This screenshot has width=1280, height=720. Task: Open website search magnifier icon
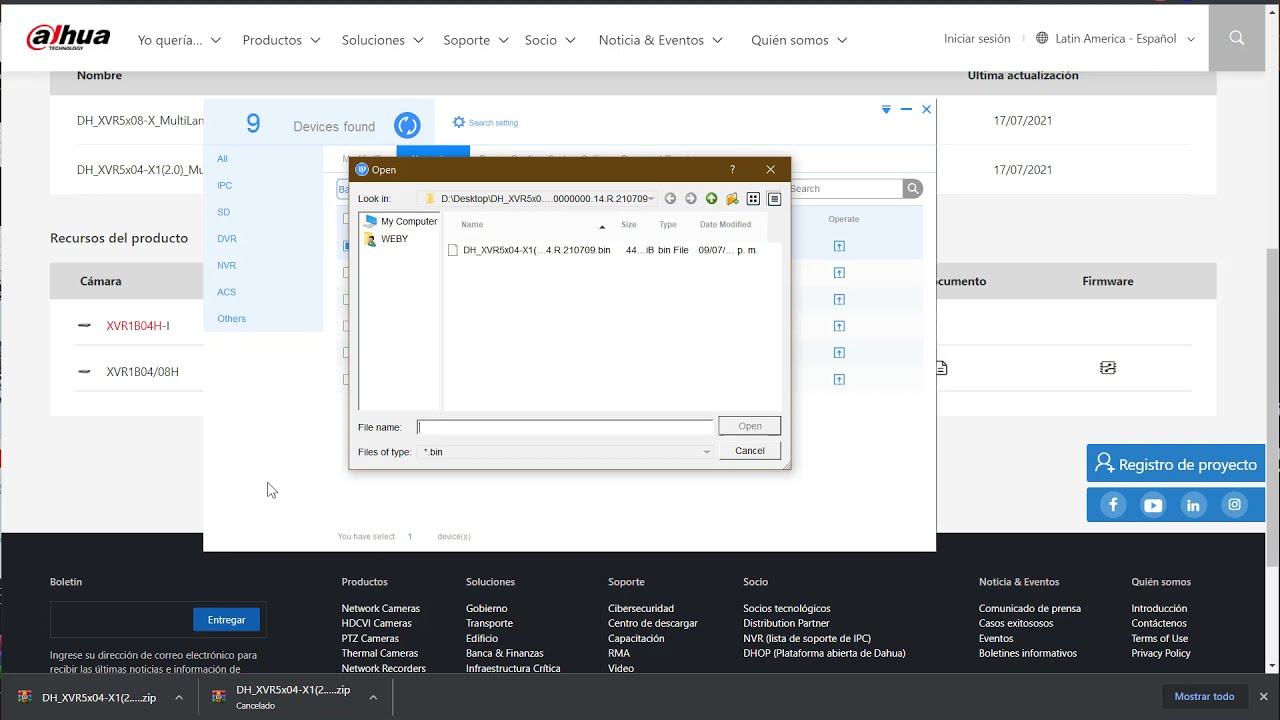[1237, 38]
